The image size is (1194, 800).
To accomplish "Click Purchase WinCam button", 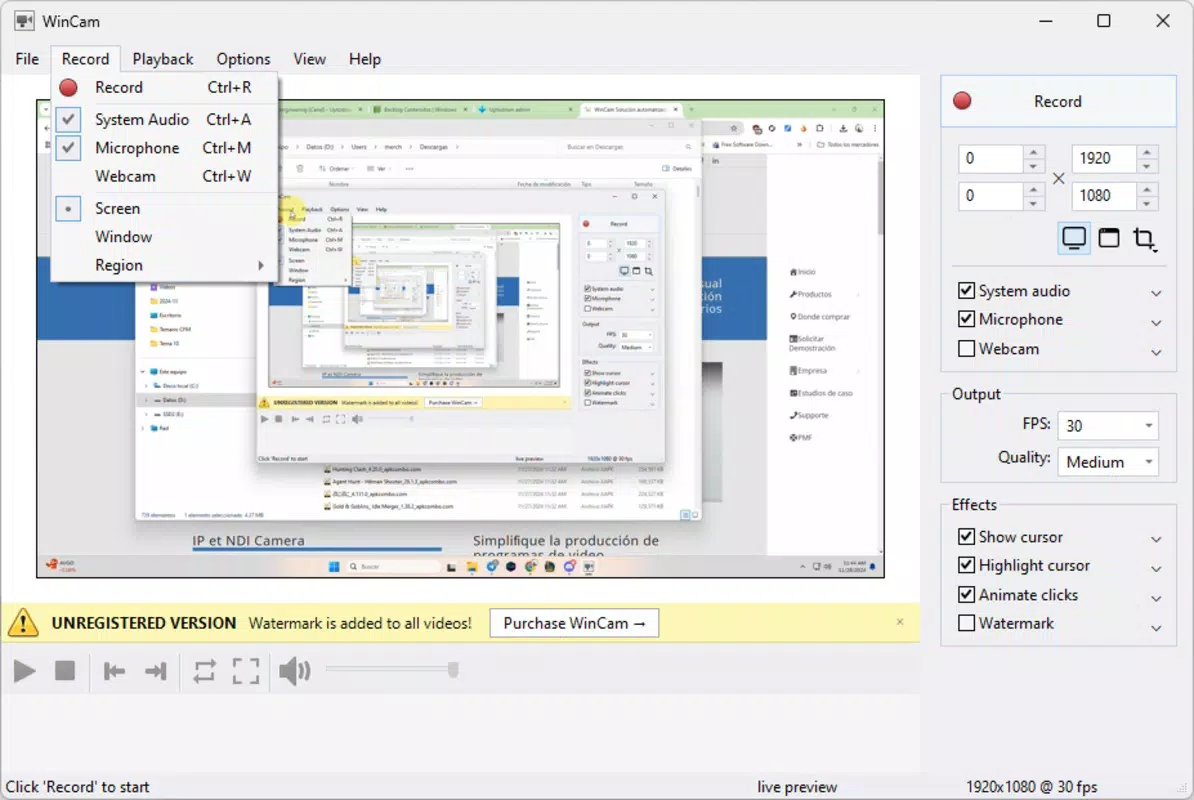I will [x=574, y=623].
